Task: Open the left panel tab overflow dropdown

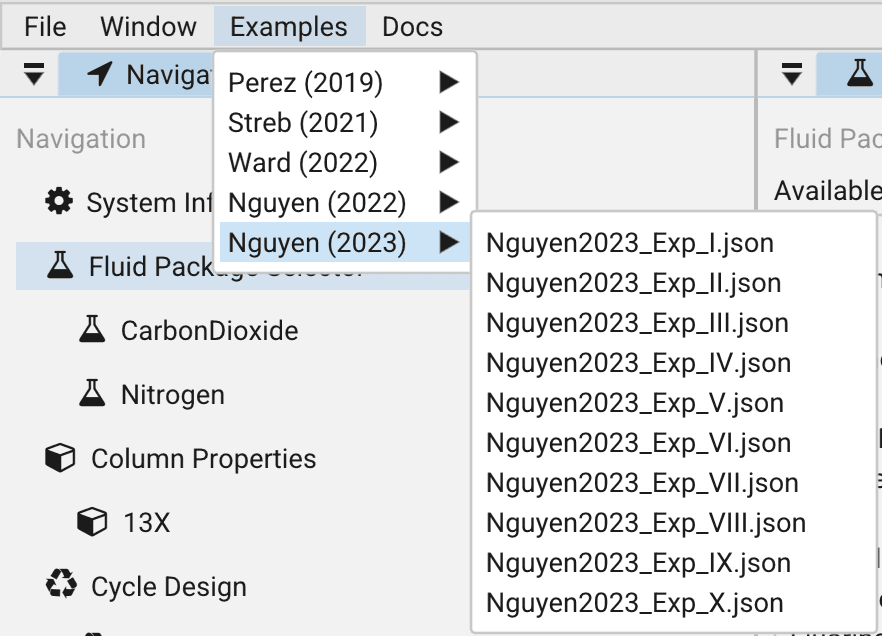Action: [31, 73]
